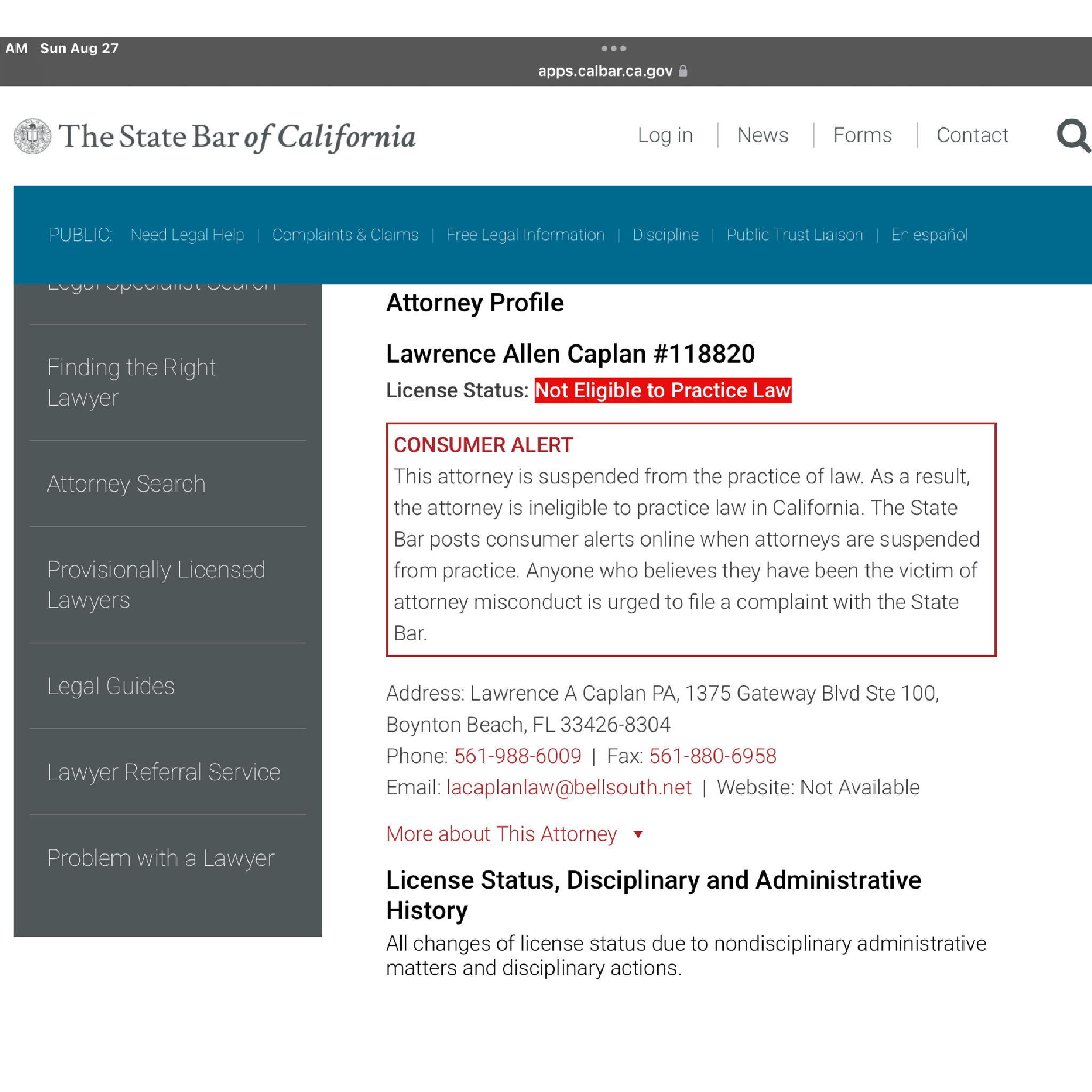1092x1092 pixels.
Task: Tap the three-dot multitasking icon
Action: click(613, 49)
